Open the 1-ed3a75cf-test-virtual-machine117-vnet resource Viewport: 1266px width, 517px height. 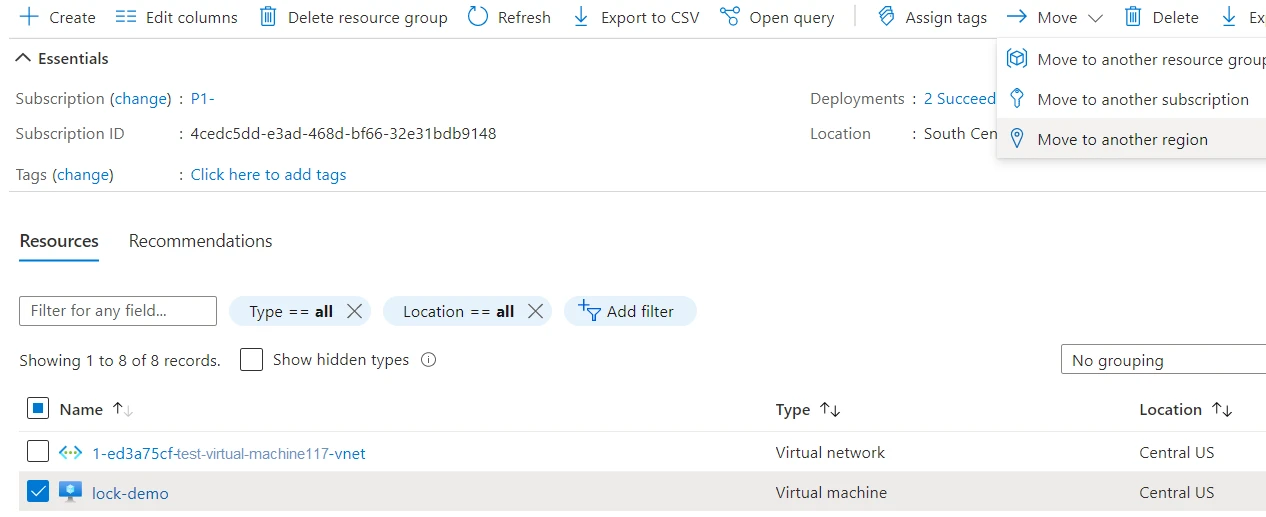click(229, 453)
